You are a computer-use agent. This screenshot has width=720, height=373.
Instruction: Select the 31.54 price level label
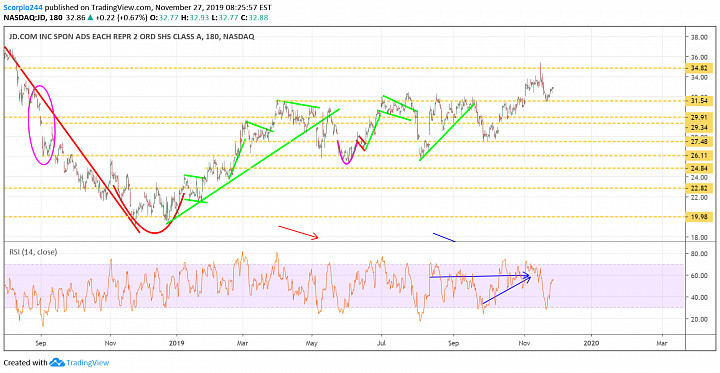coord(699,101)
